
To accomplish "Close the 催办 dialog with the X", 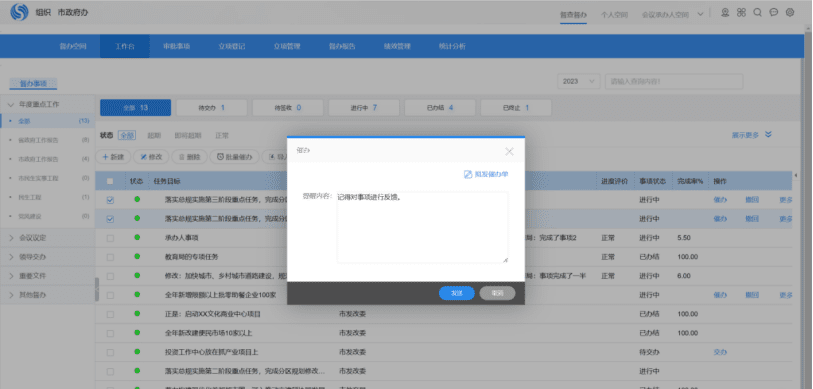I will [x=509, y=151].
